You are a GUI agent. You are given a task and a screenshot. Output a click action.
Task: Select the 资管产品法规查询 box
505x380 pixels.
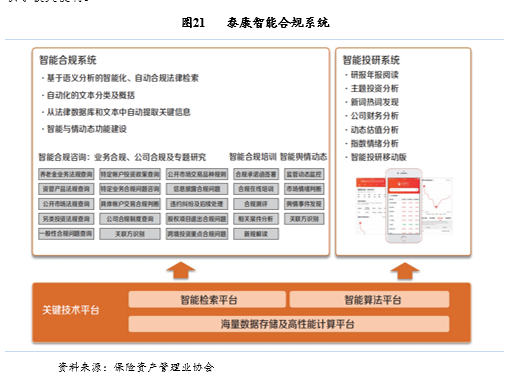[x=66, y=189]
